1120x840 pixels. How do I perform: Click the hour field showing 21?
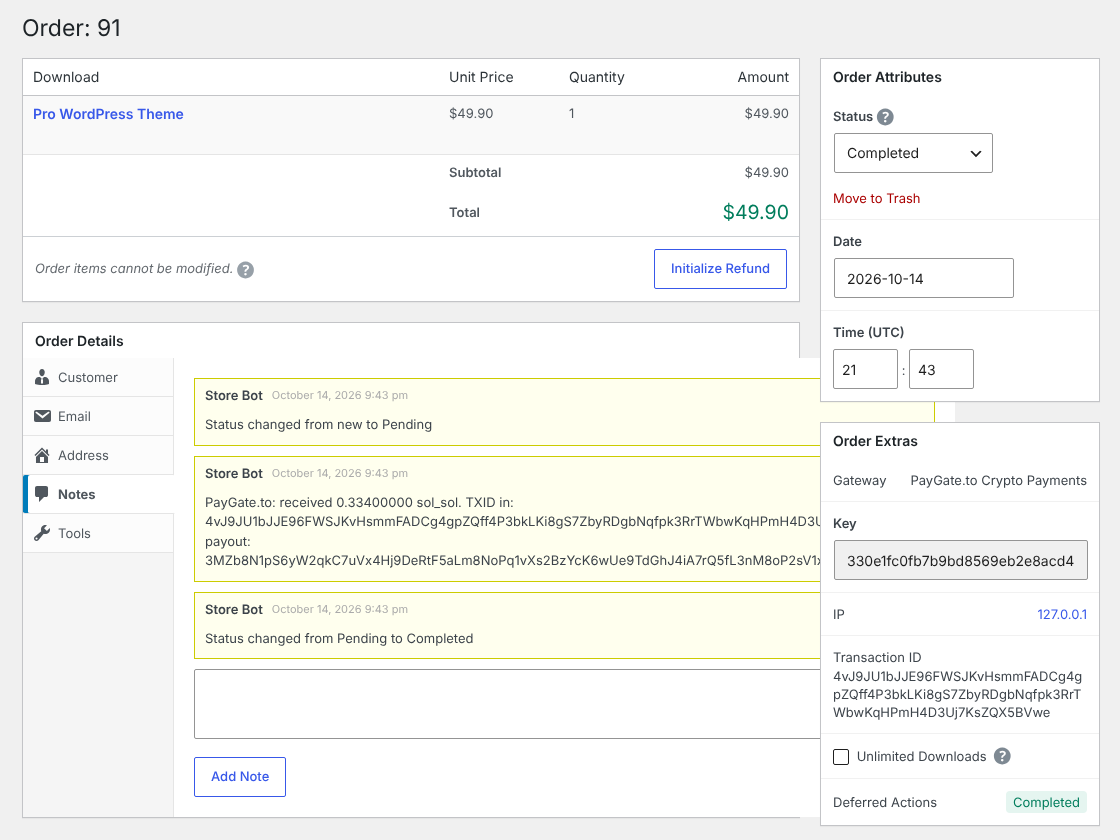[x=866, y=369]
